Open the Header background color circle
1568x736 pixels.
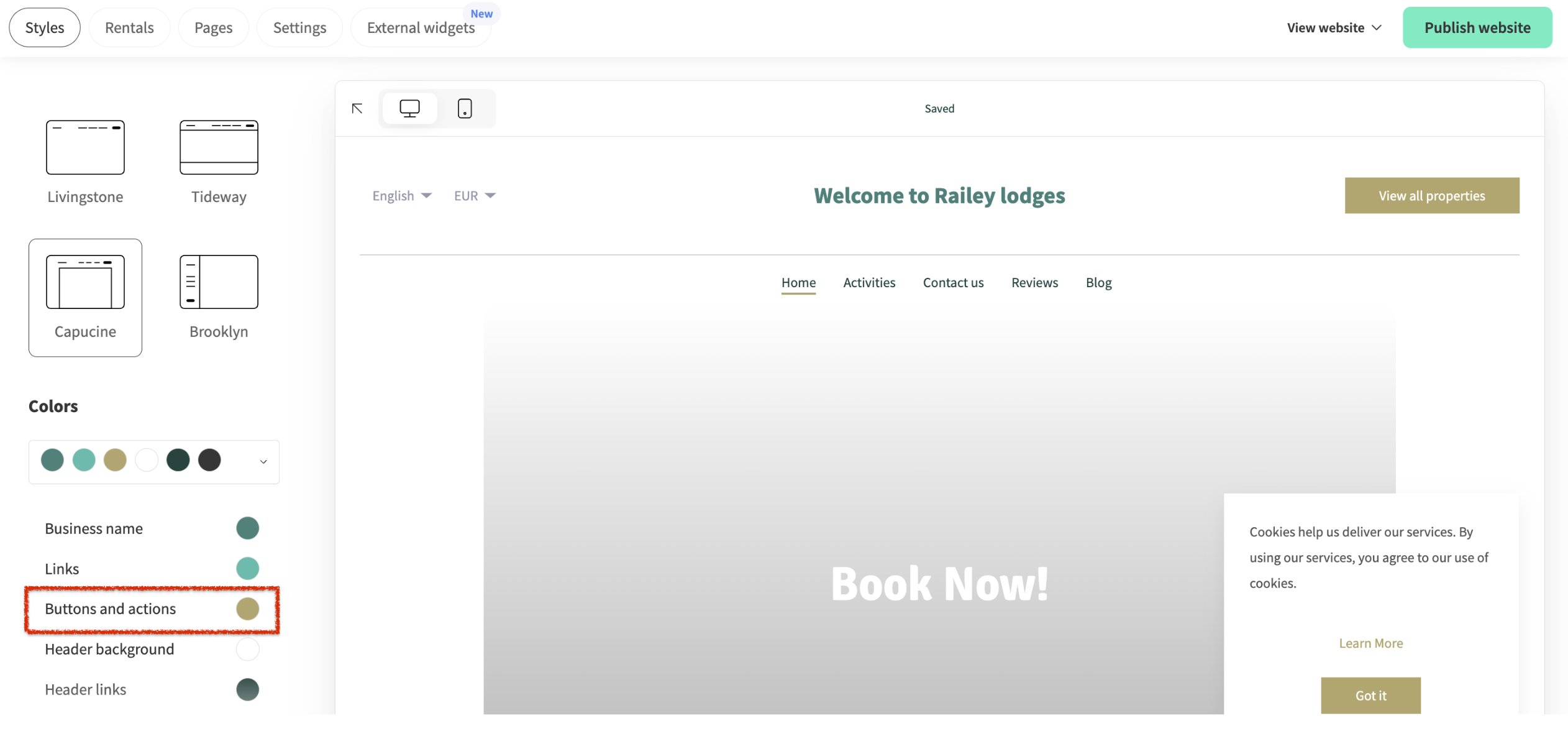pos(247,649)
